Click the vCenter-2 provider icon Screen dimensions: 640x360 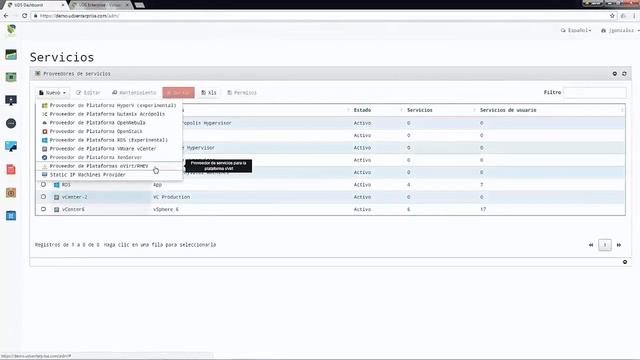tap(57, 197)
